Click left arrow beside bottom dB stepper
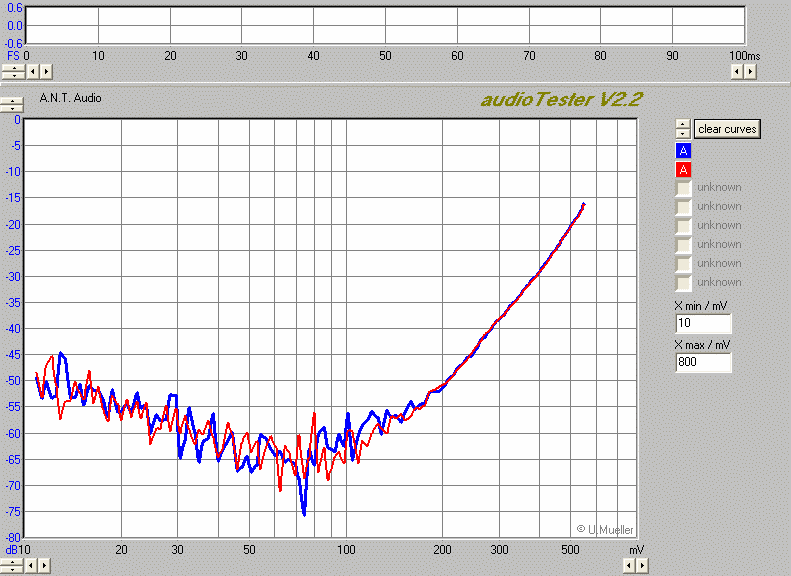791x576 pixels. [32, 565]
